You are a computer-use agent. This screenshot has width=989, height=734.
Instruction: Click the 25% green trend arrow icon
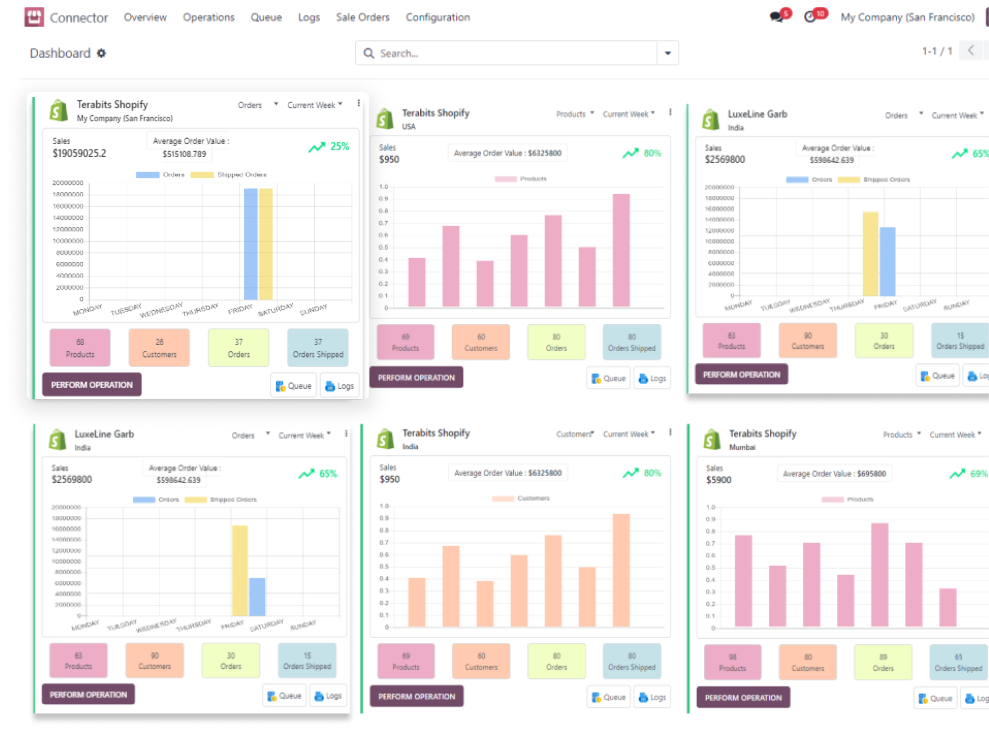(317, 147)
